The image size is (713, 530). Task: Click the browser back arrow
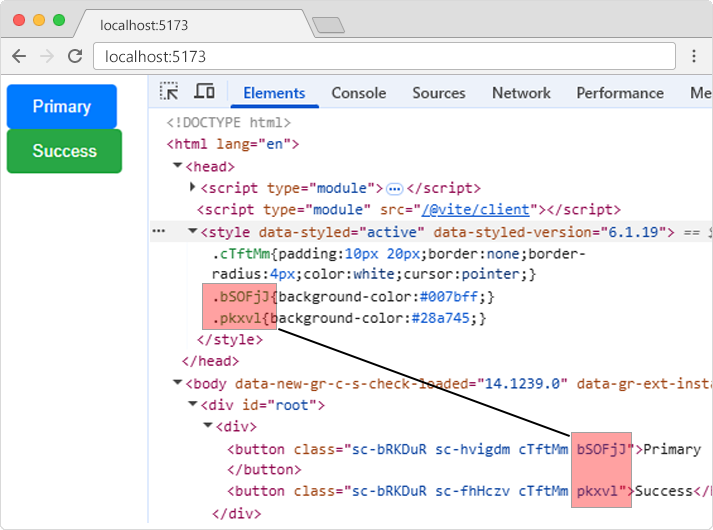[19, 56]
